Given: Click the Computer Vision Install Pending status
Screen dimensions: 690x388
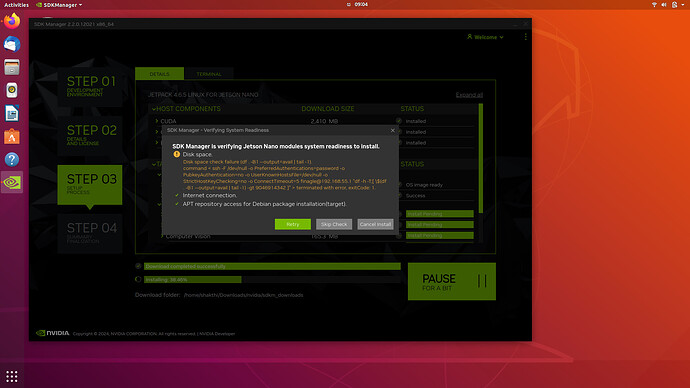Looking at the screenshot, I should pyautogui.click(x=440, y=235).
